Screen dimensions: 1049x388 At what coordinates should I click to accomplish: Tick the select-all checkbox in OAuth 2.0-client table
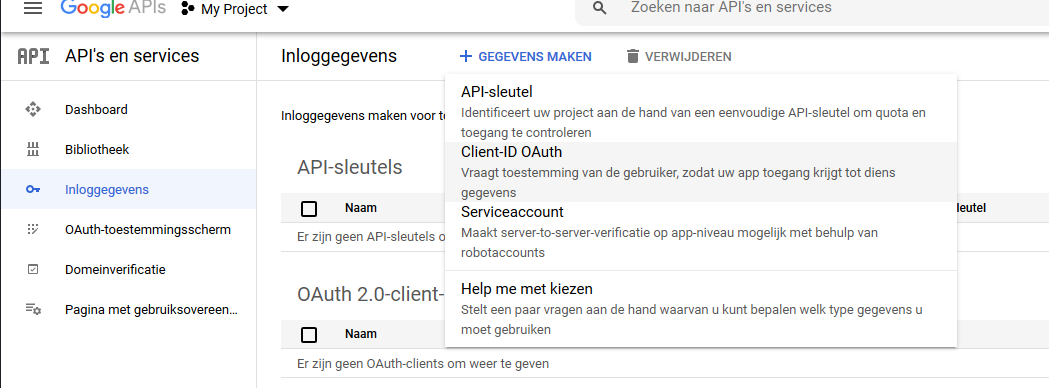click(309, 334)
